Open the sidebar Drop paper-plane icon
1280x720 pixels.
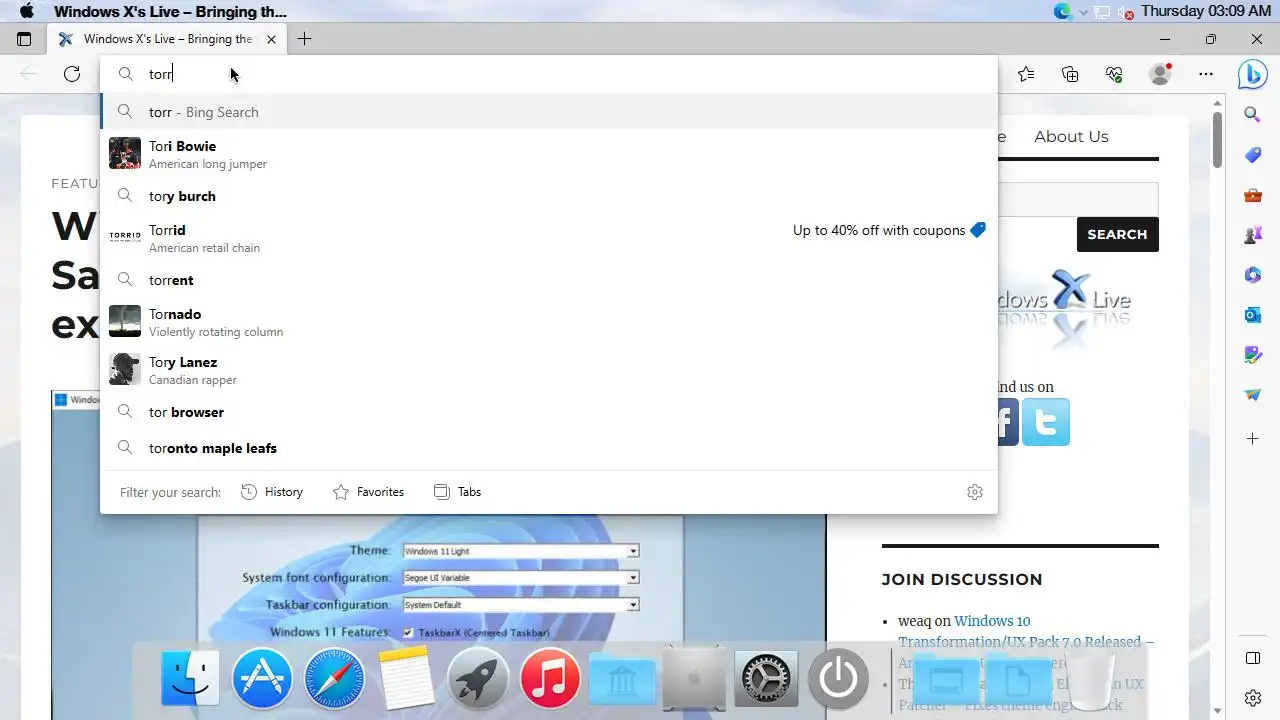1252,395
